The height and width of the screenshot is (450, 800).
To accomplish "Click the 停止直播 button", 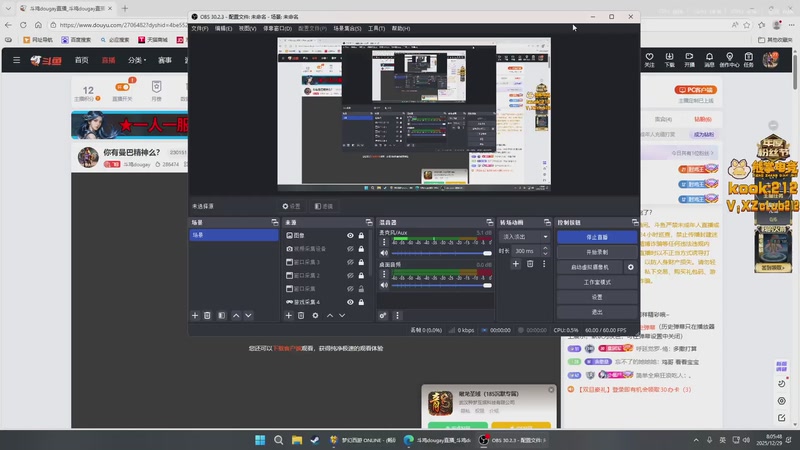I will coord(597,237).
